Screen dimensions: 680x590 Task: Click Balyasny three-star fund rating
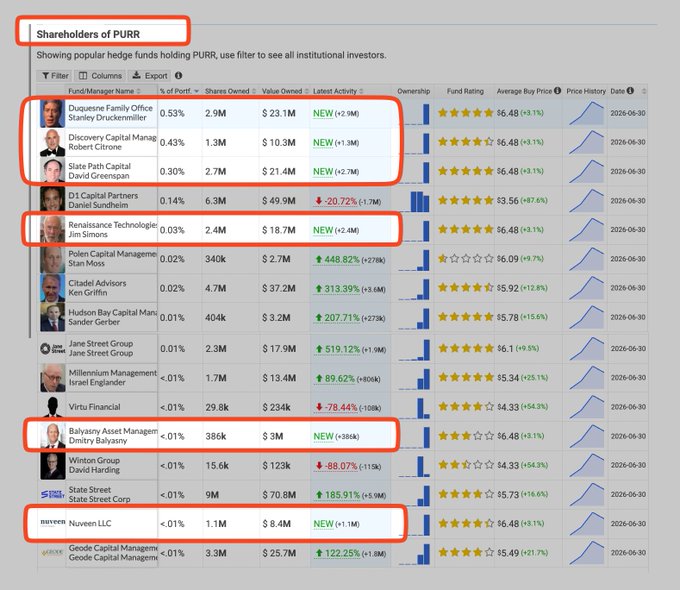pos(466,436)
